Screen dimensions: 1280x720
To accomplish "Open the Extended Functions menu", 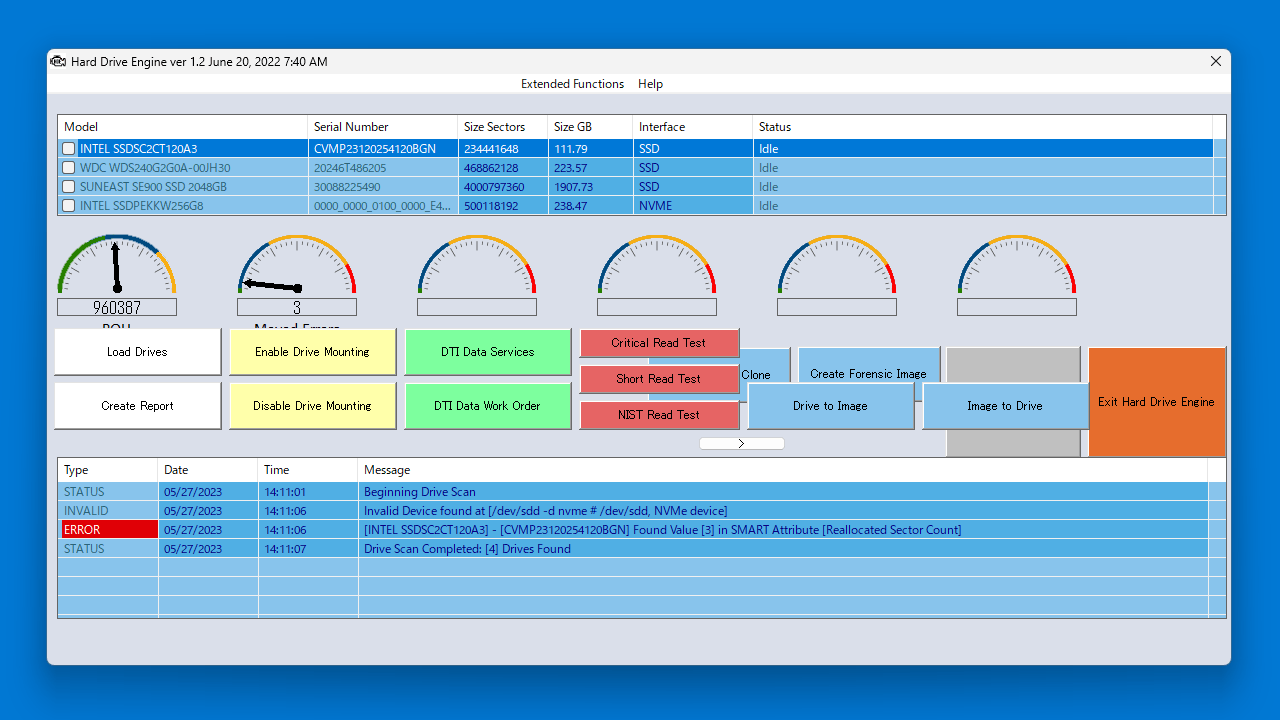I will [572, 84].
